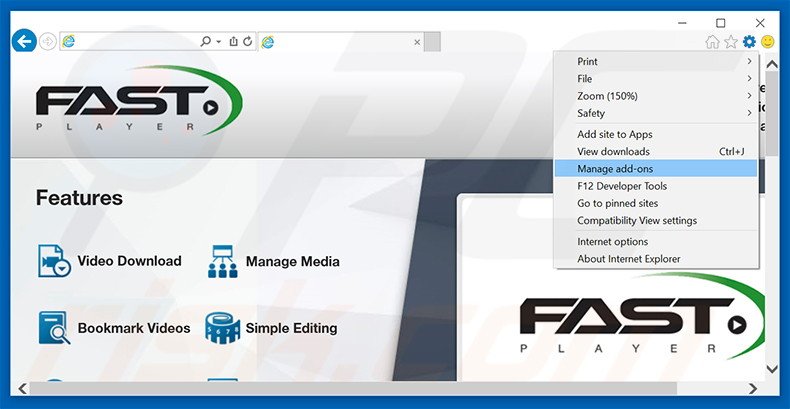The width and height of the screenshot is (790, 409).
Task: Refresh the page with the reload icon
Action: click(x=247, y=42)
